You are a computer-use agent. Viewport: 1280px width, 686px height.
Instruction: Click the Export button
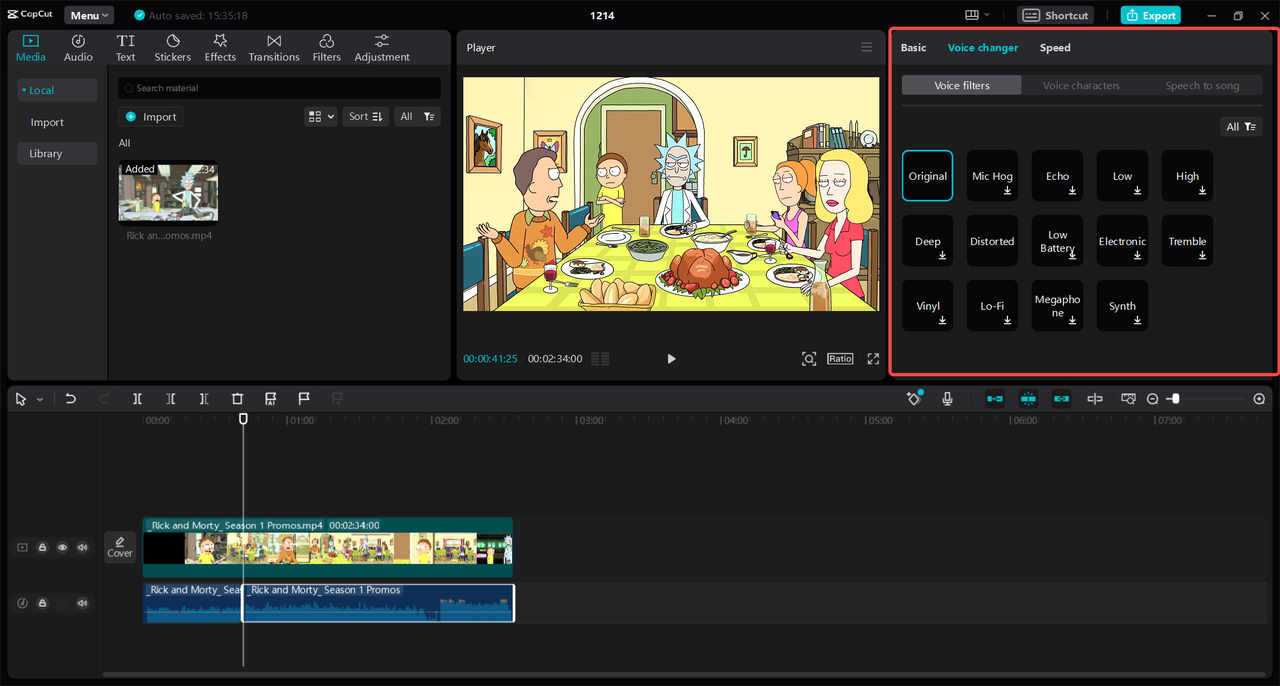point(1150,15)
